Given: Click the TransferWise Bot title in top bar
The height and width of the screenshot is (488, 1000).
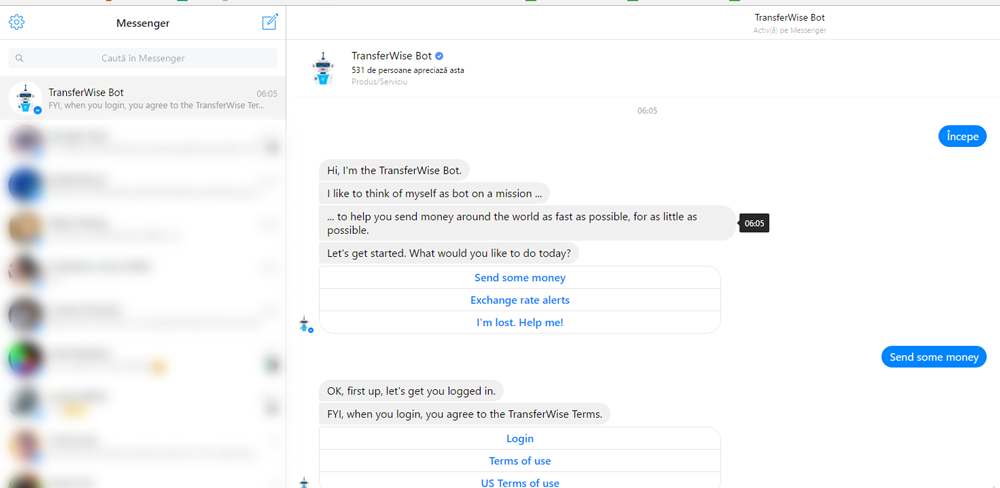Looking at the screenshot, I should (x=789, y=18).
